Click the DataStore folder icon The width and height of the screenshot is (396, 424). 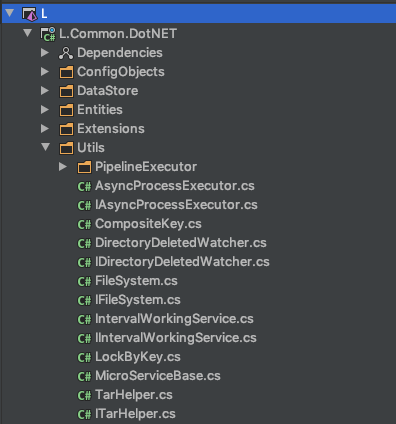(x=66, y=91)
